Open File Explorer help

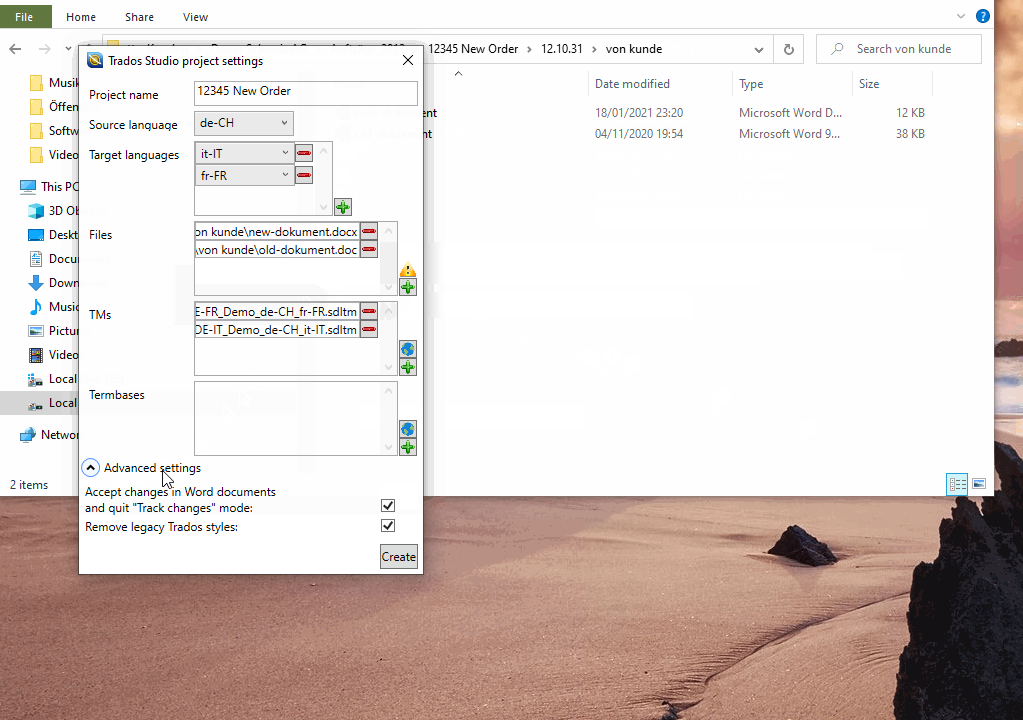point(983,16)
